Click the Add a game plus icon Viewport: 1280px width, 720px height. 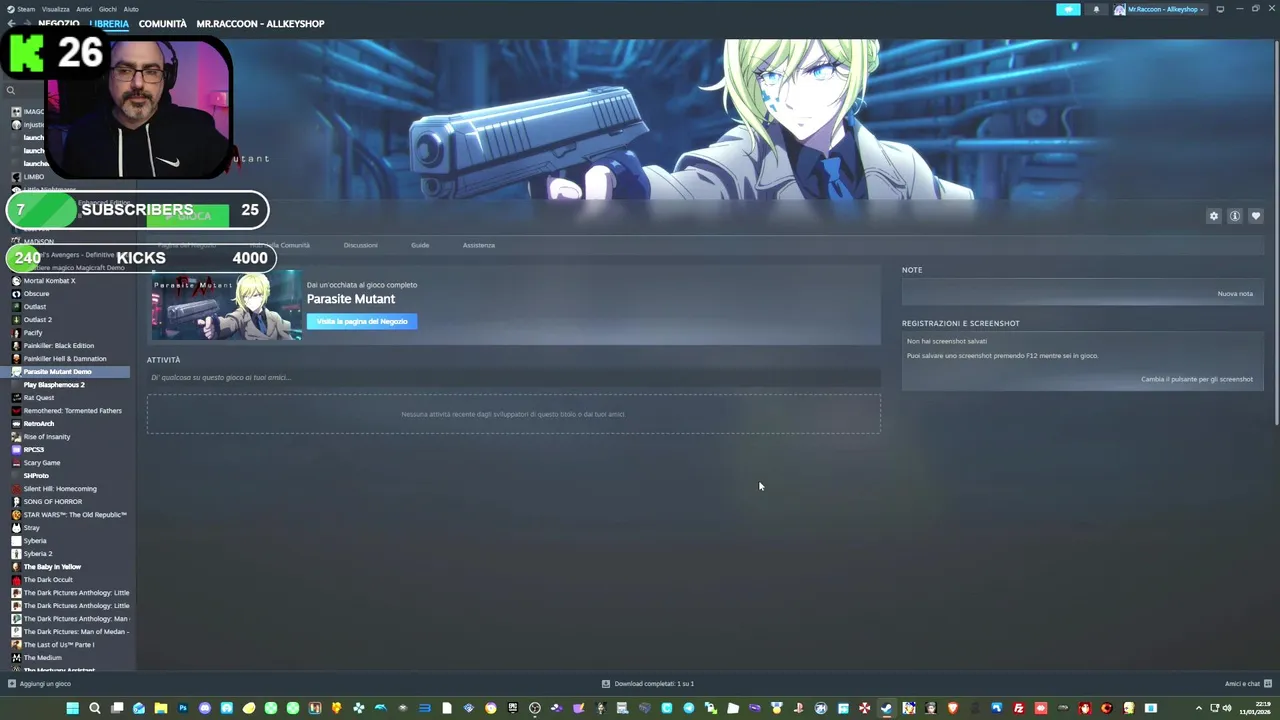(12, 684)
